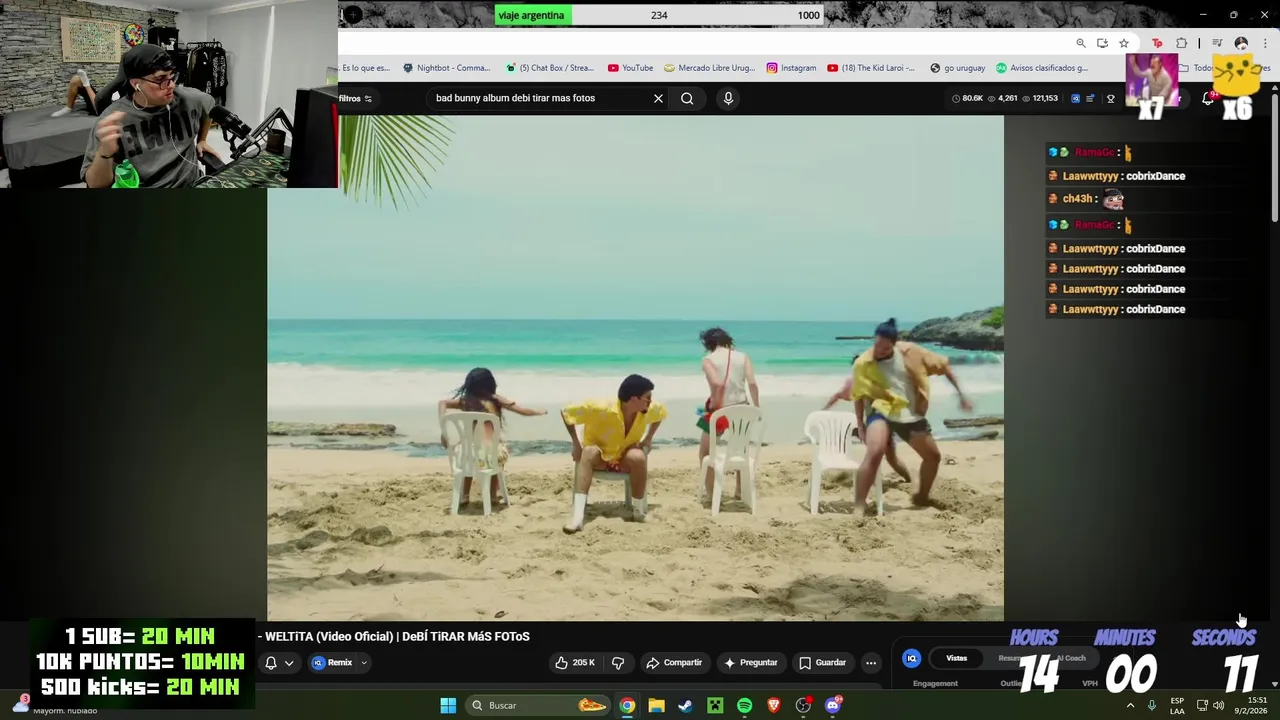The width and height of the screenshot is (1280, 720).
Task: Open Spotify from the taskbar
Action: click(744, 705)
